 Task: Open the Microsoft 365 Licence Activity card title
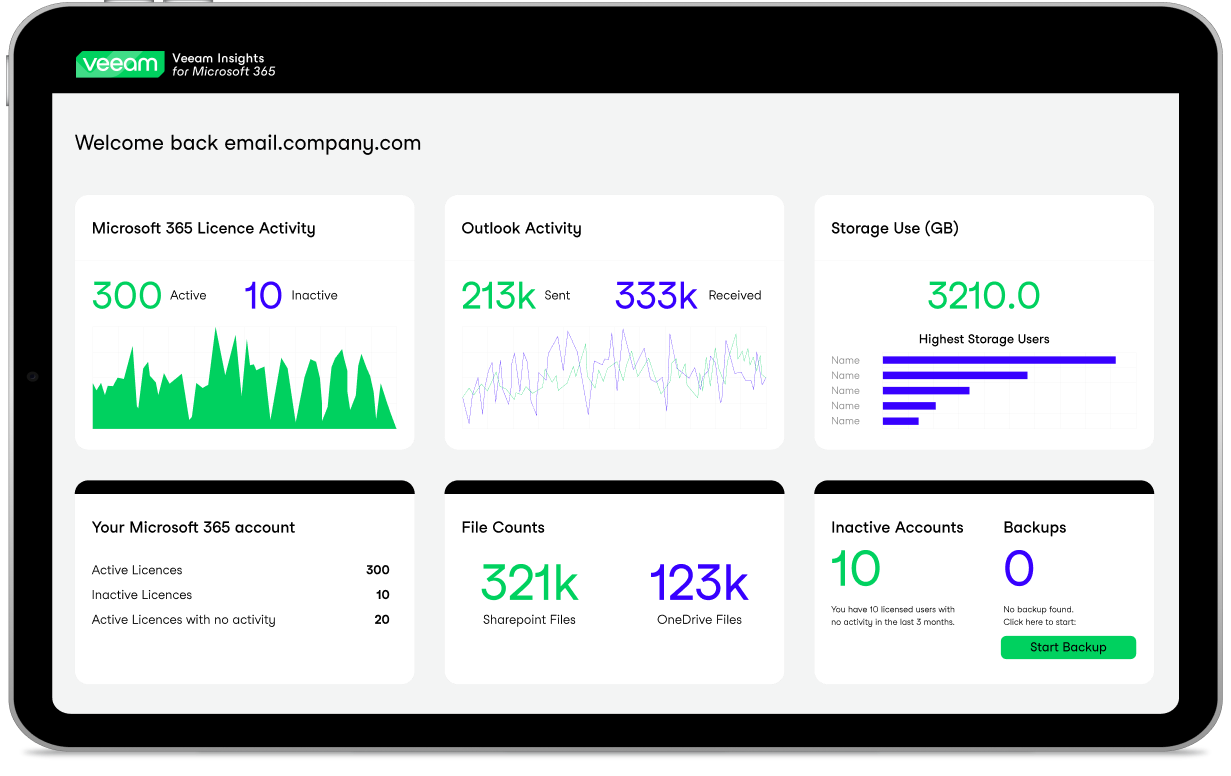pos(204,228)
